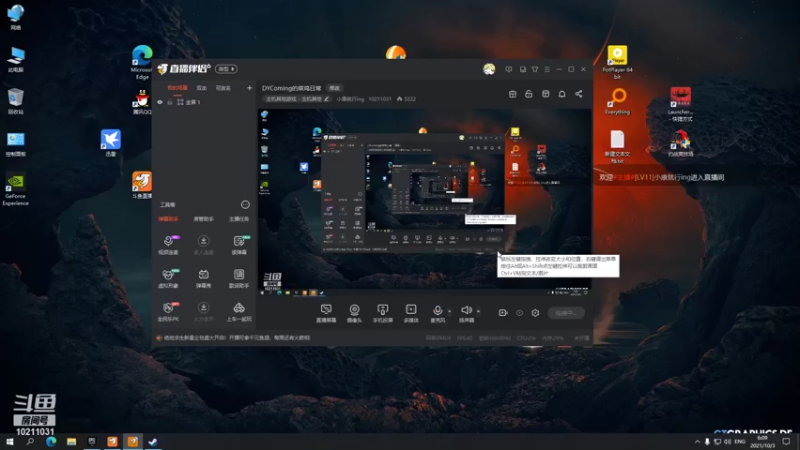Toggle microphone icon in system tray
This screenshot has height=450, width=800.
pos(707,441)
